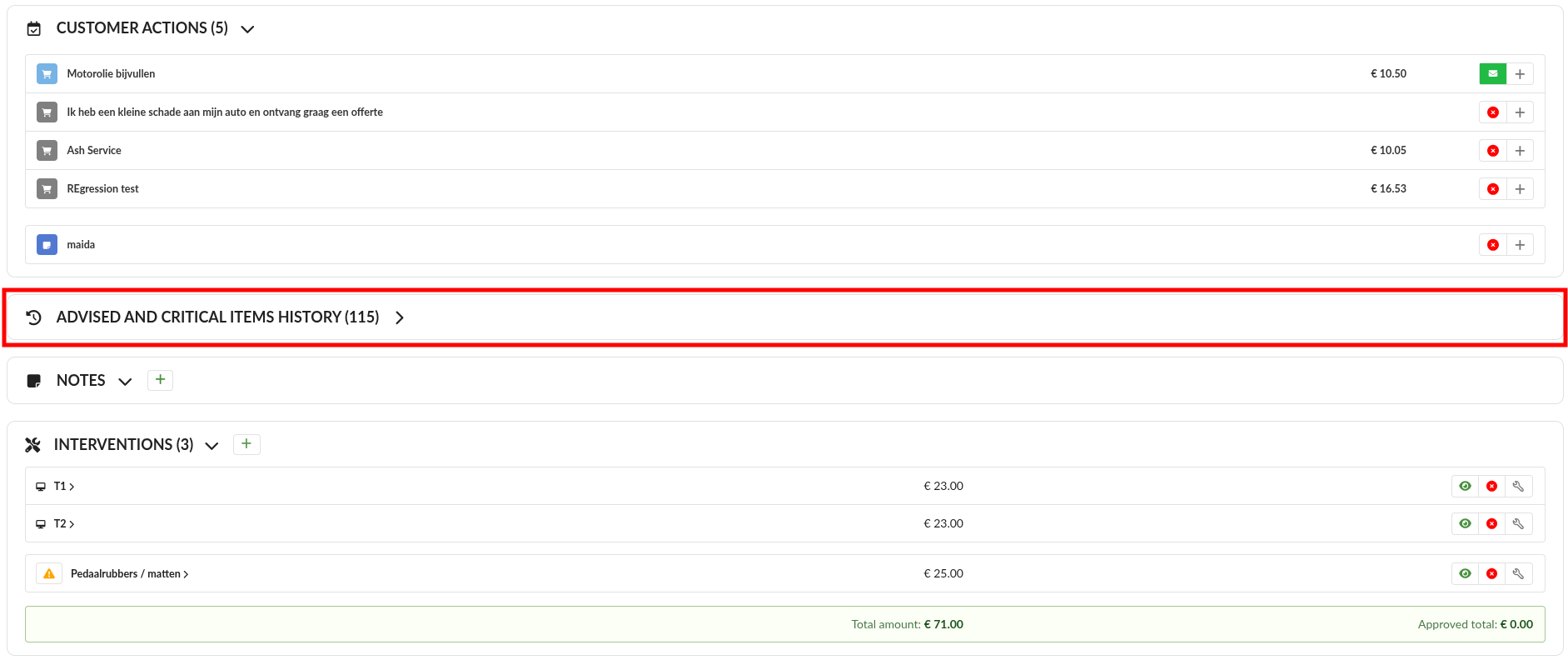Screen dimensions: 1568x660
Task: Collapse the Notes section chevron
Action: click(125, 382)
